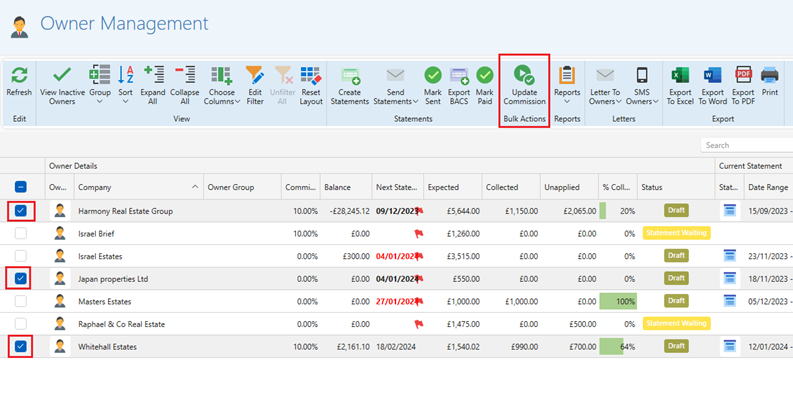The image size is (793, 420).
Task: Click the Export To Excel icon
Action: point(680,76)
